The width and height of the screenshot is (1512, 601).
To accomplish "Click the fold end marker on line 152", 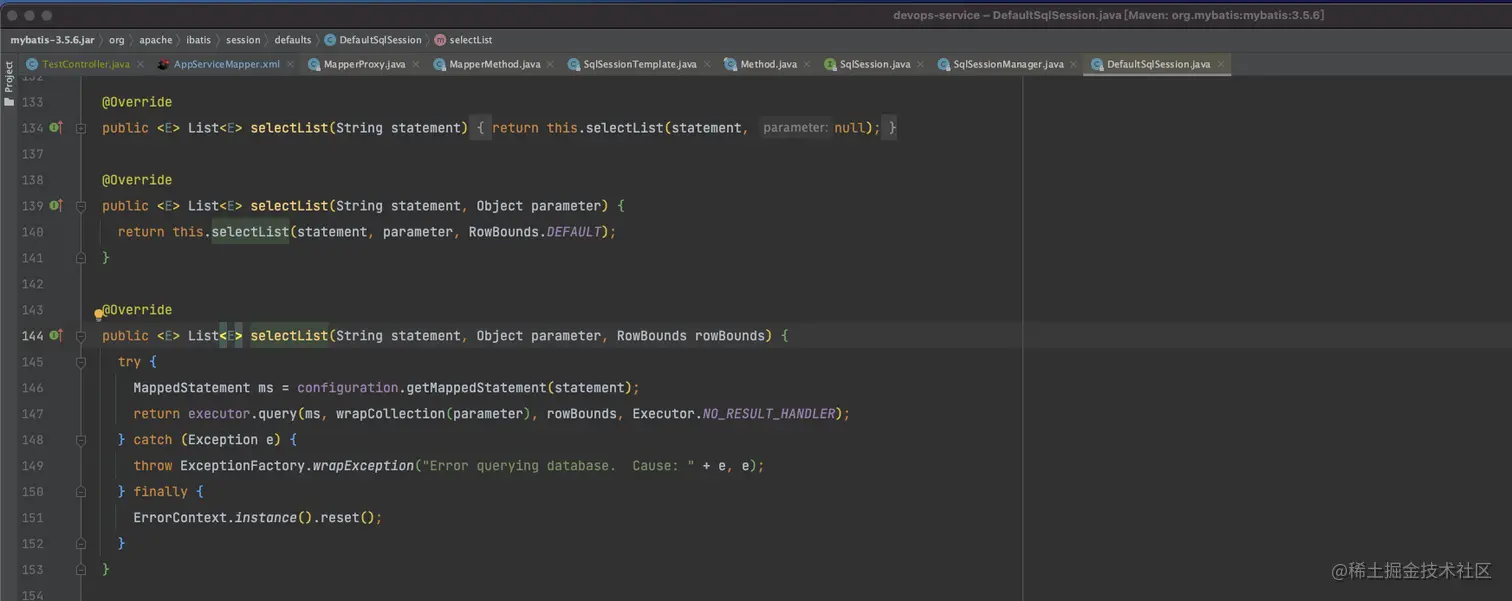I will (81, 544).
